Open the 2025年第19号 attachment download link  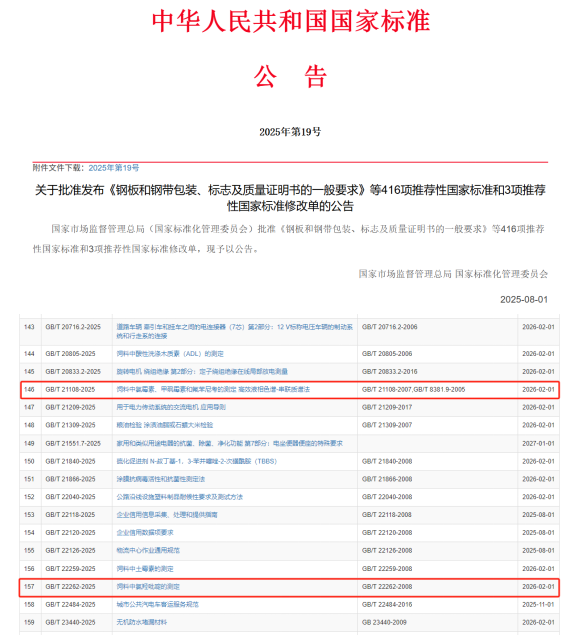pos(113,168)
